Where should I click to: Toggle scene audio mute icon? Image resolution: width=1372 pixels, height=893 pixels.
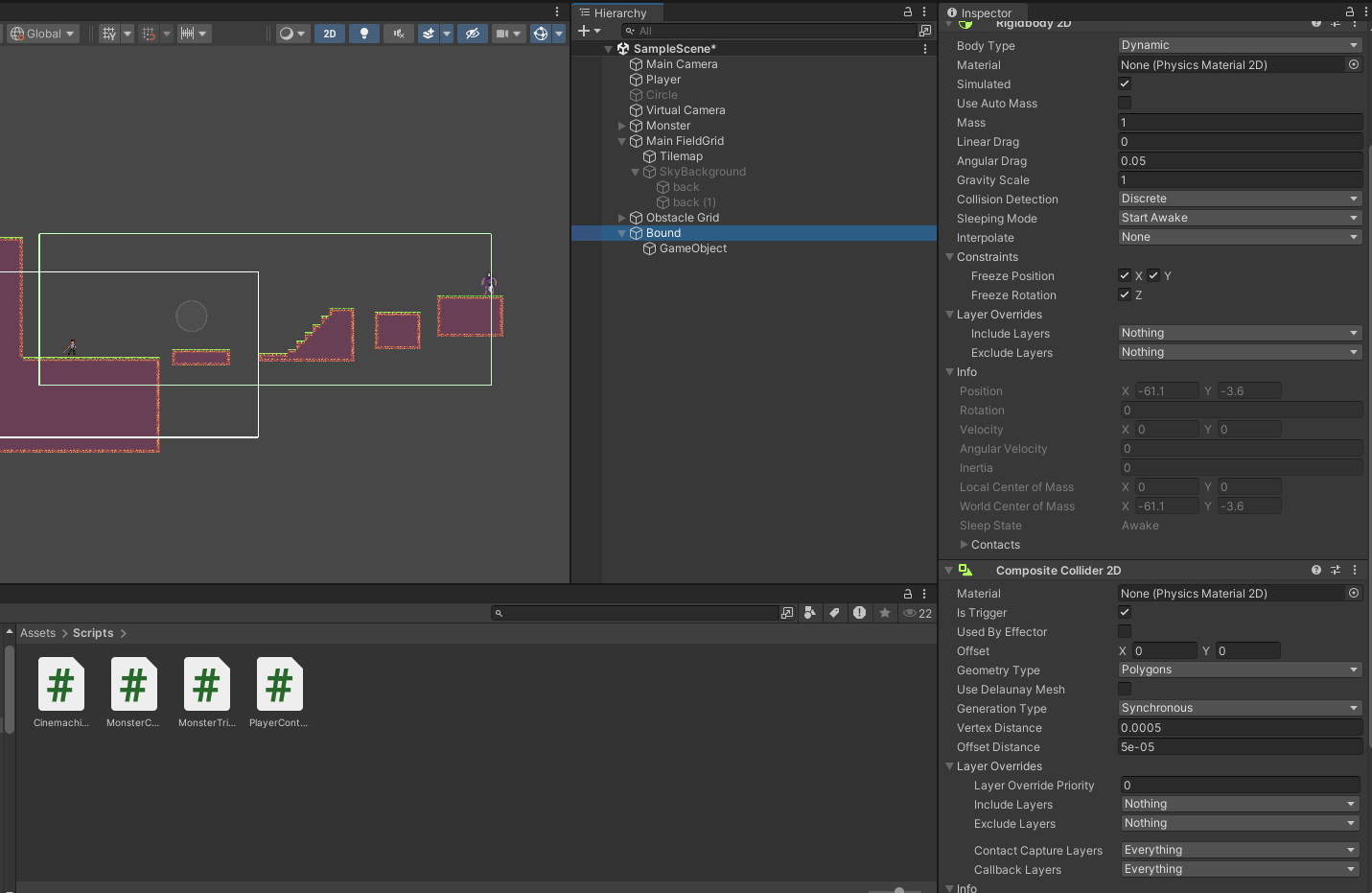pos(399,34)
